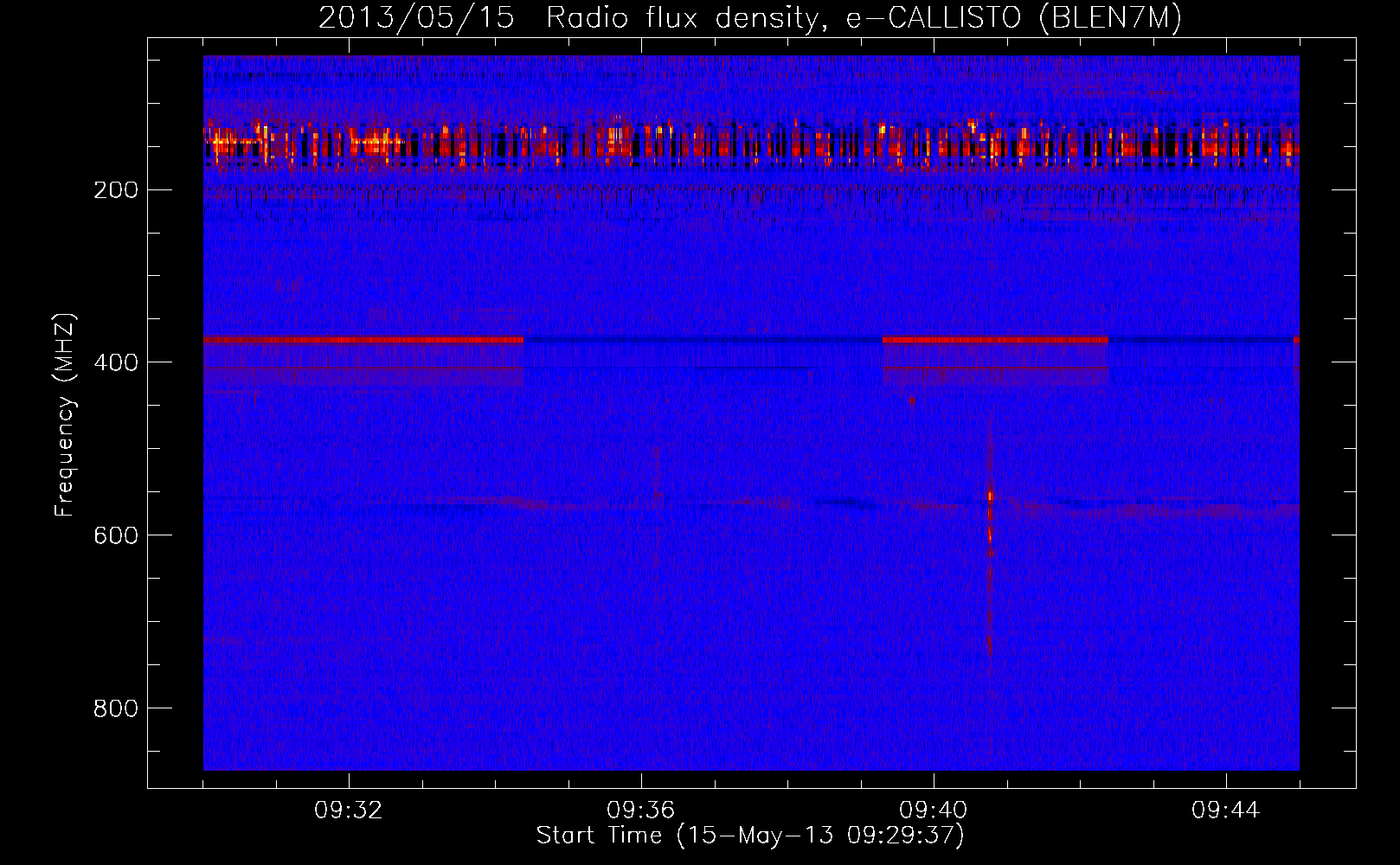The image size is (1400, 865).
Task: Click the red horizontal band starting at 09:30
Action: click(x=363, y=340)
